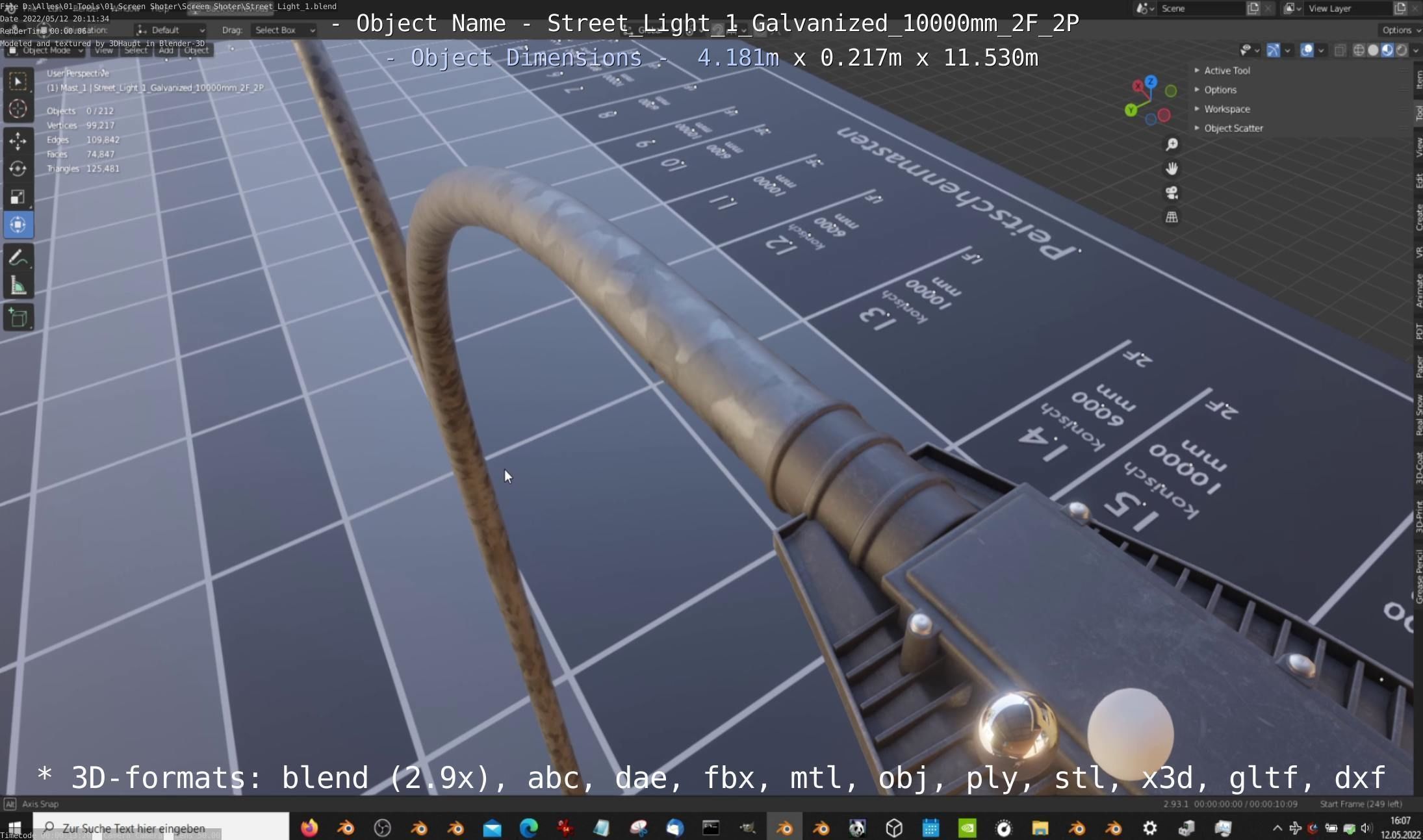Select the Rotate tool
Viewport: 1423px width, 840px height.
(18, 169)
